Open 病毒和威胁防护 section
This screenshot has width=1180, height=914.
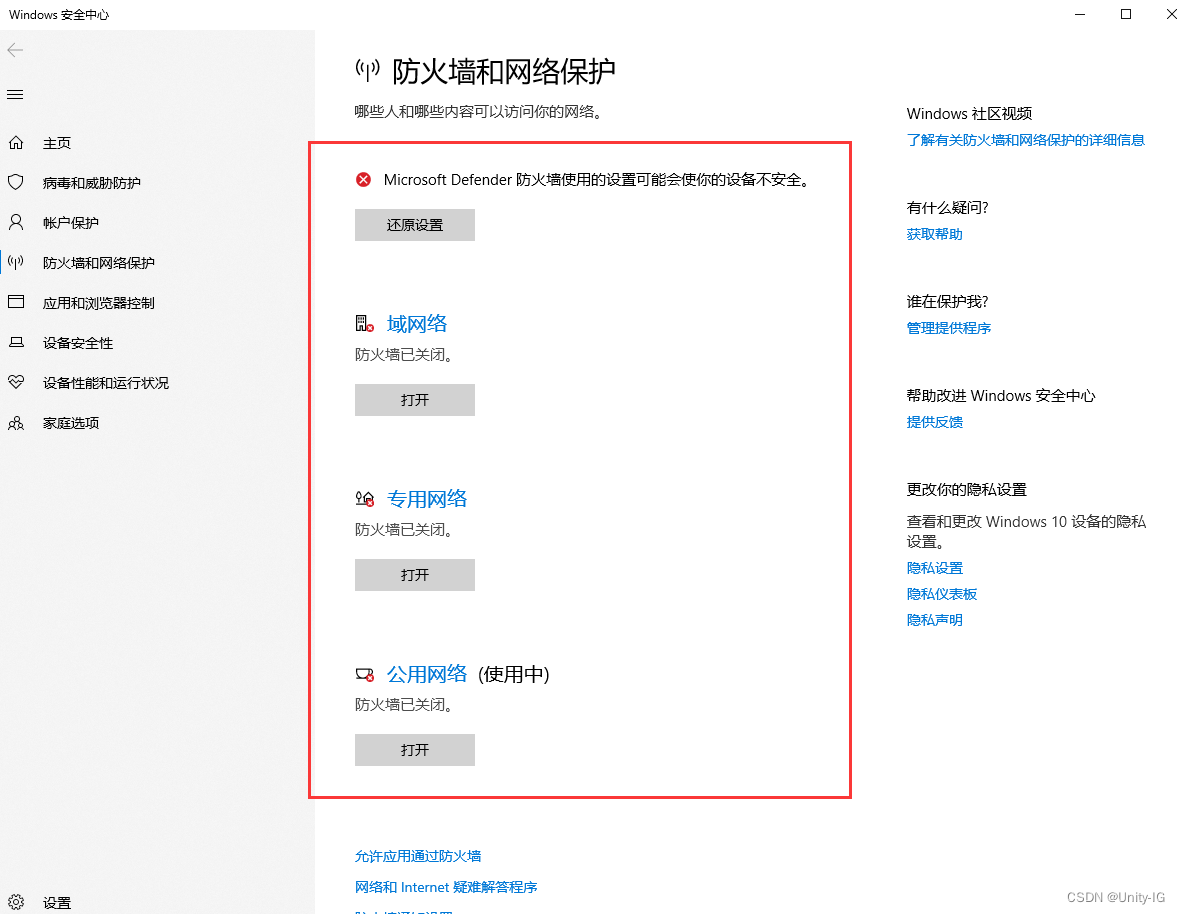(x=92, y=183)
